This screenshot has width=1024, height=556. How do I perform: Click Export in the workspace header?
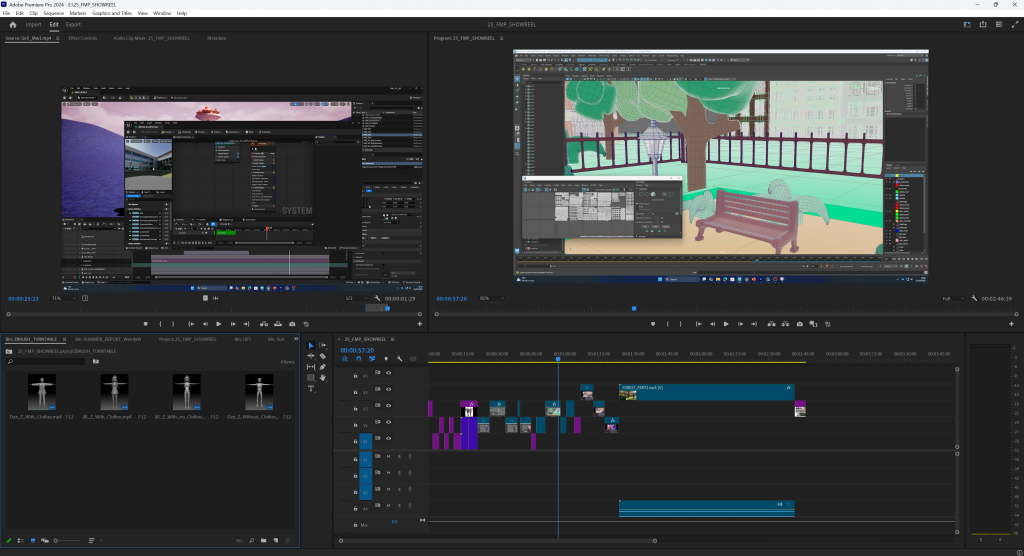pyautogui.click(x=74, y=24)
